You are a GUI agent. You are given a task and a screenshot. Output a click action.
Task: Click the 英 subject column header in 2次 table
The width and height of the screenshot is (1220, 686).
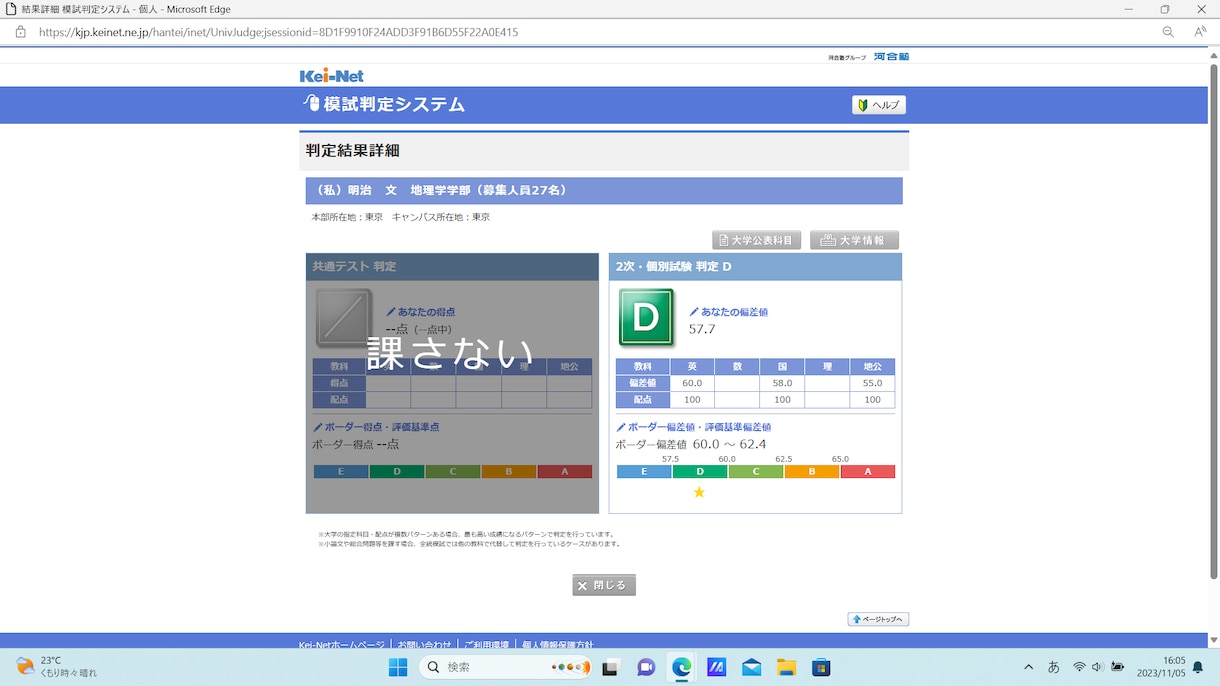click(692, 367)
